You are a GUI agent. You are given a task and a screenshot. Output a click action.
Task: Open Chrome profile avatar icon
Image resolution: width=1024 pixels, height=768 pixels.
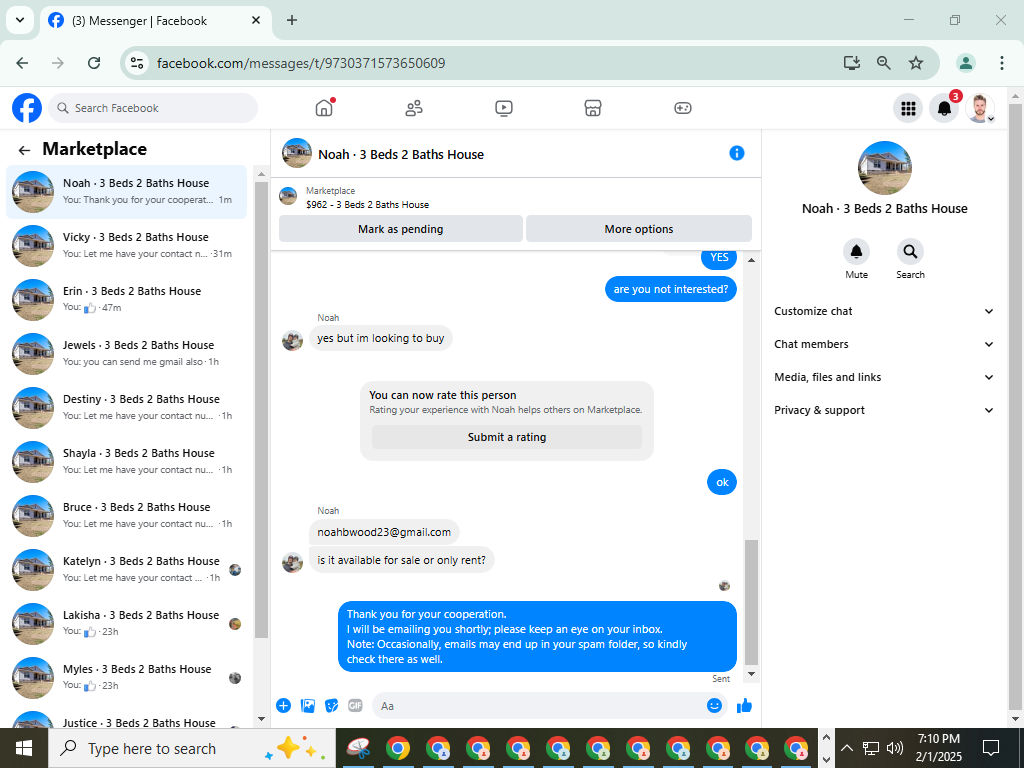[966, 63]
